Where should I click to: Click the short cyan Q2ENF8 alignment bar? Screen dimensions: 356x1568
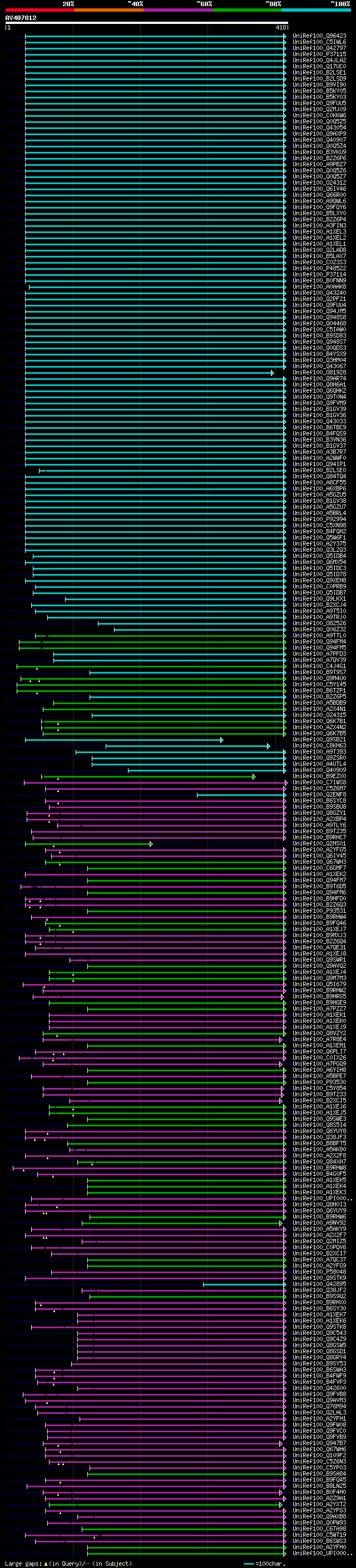tap(241, 795)
